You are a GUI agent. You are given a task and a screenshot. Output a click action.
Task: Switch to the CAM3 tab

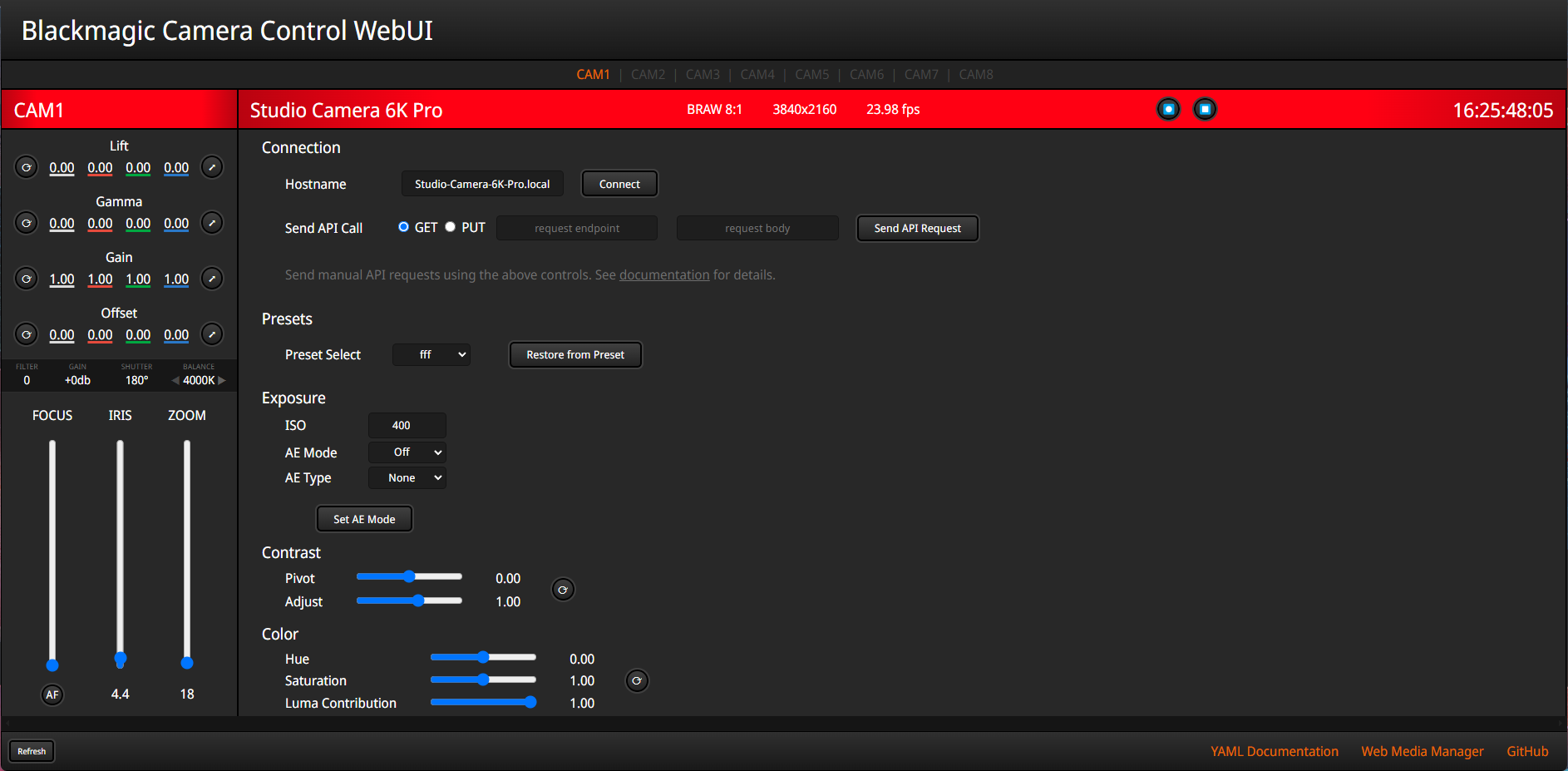coord(703,75)
